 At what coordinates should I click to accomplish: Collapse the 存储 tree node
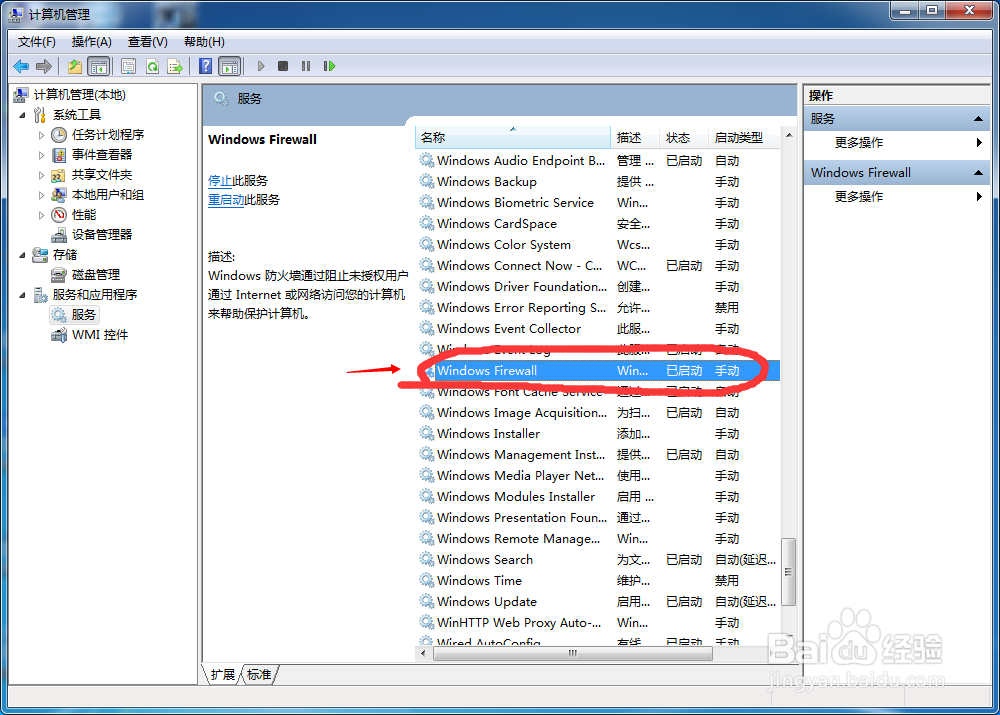tap(23, 255)
